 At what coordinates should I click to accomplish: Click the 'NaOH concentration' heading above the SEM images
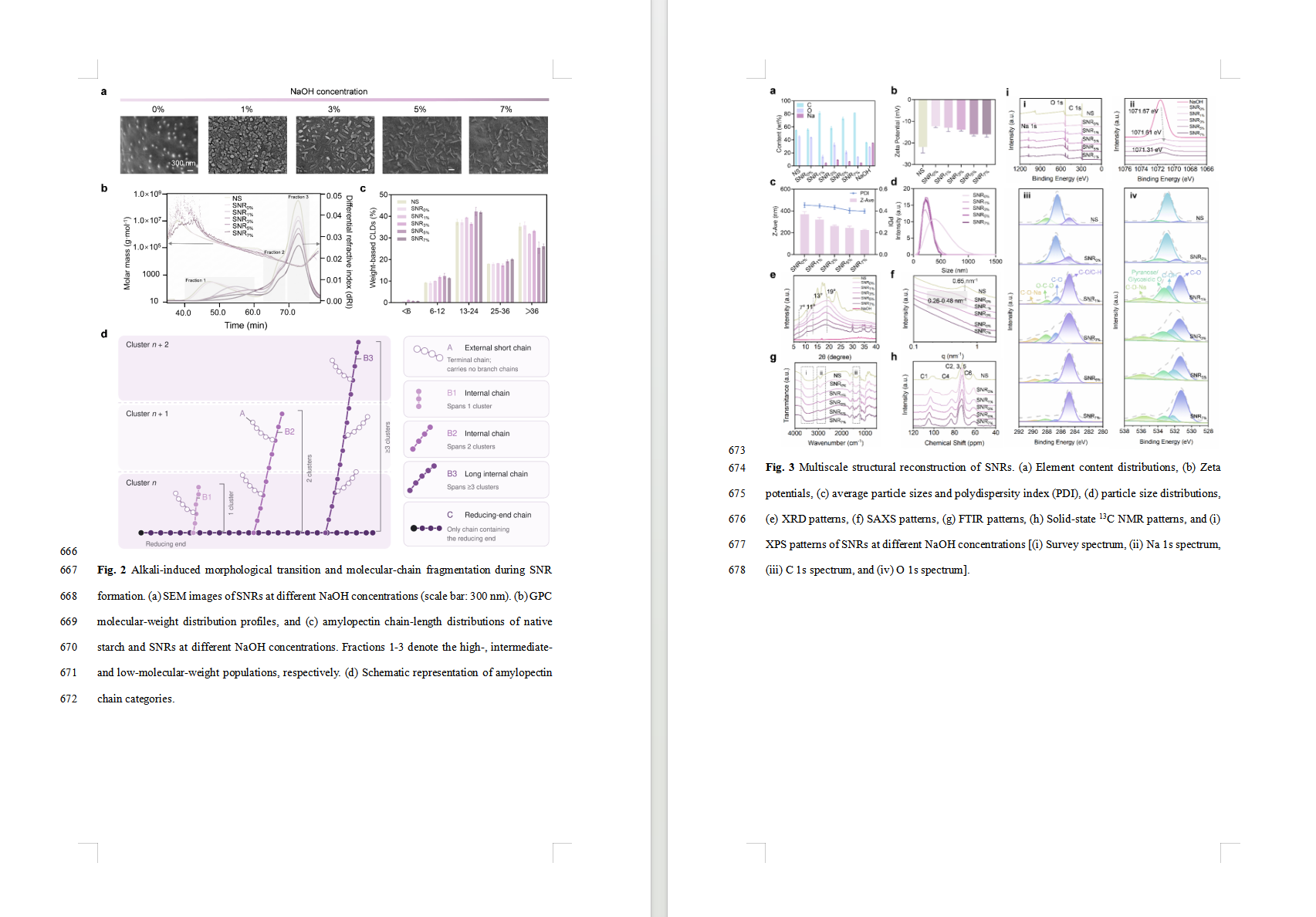(329, 91)
